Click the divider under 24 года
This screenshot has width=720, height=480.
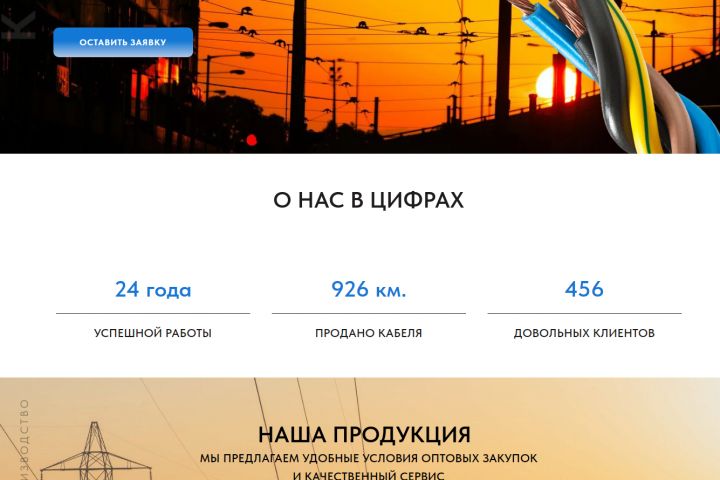pos(153,314)
